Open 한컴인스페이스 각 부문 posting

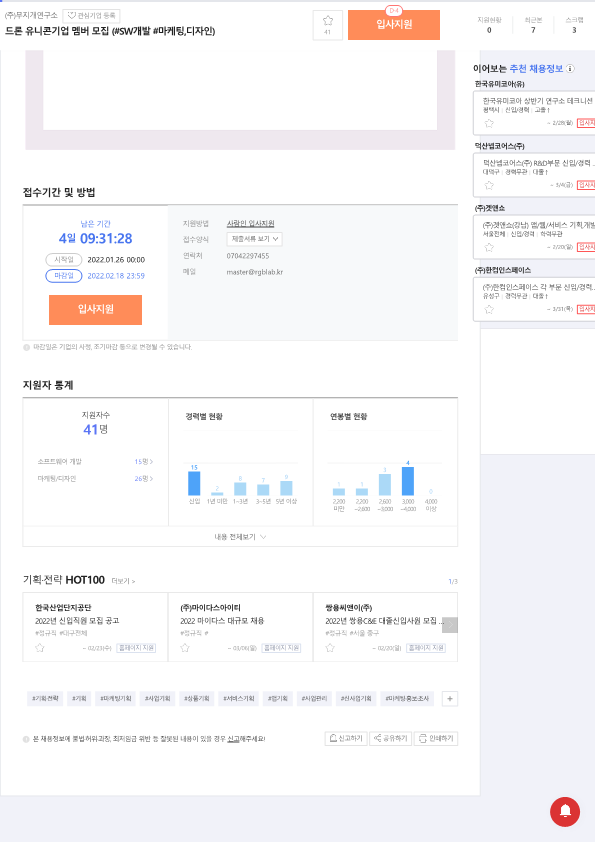[539, 287]
